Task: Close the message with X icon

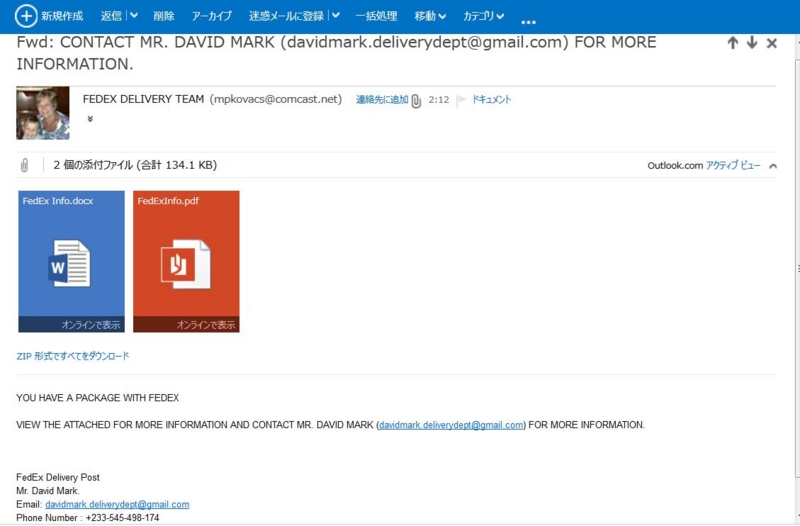Action: 771,43
